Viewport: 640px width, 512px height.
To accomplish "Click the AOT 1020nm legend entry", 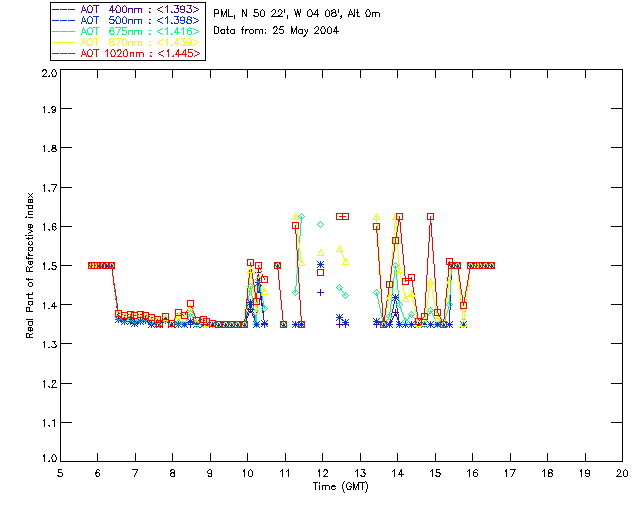I will click(126, 53).
